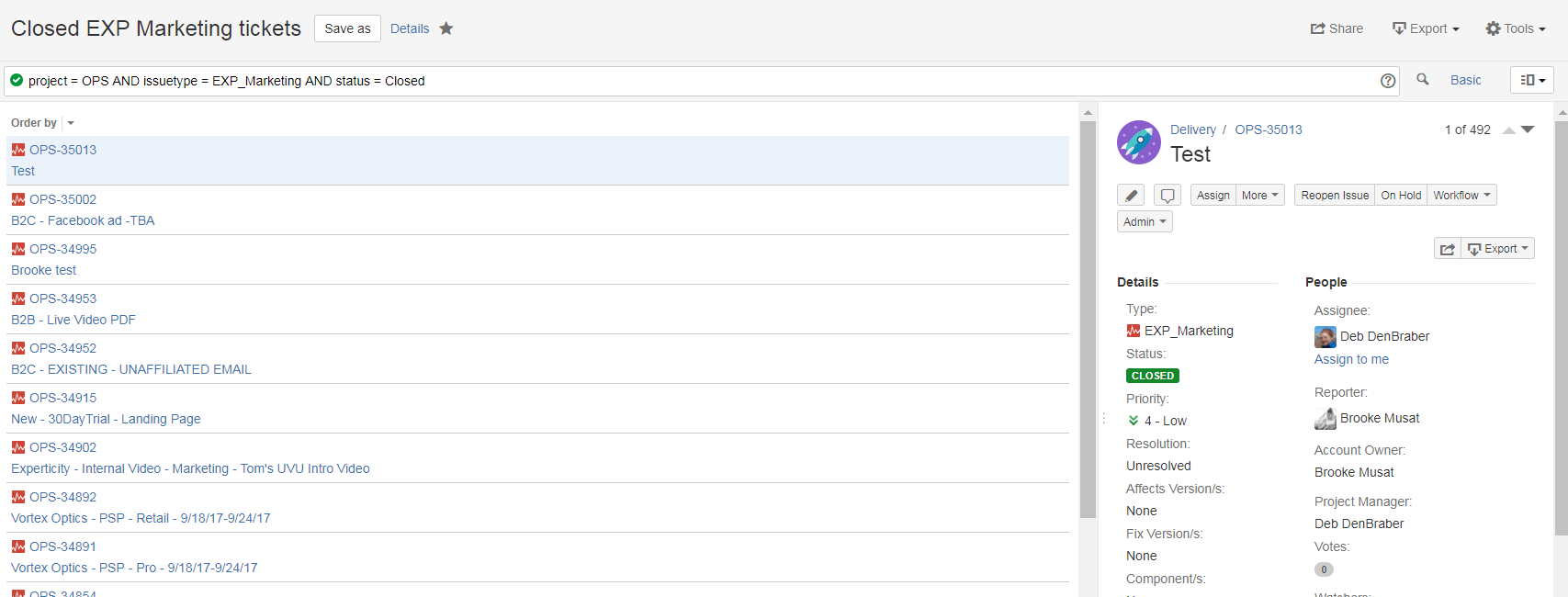Expand the Workflow dropdown
The height and width of the screenshot is (597, 1568).
[1461, 195]
